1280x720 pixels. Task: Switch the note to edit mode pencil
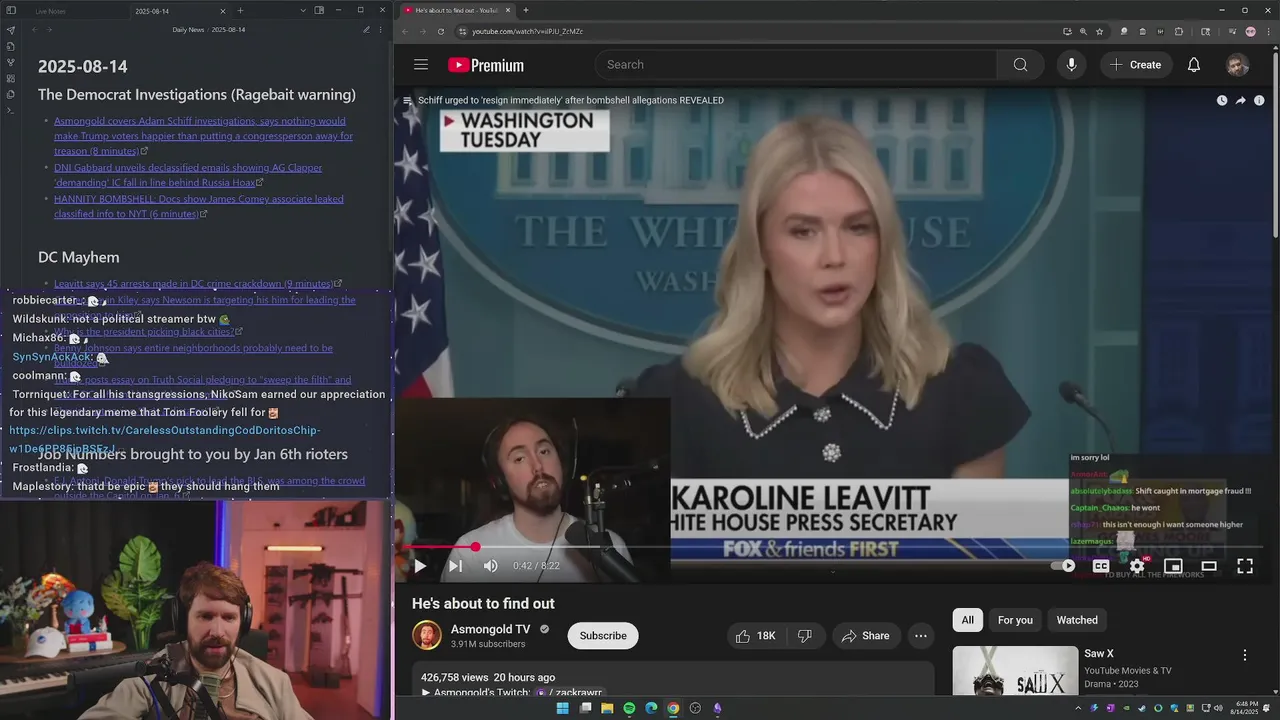pos(366,30)
